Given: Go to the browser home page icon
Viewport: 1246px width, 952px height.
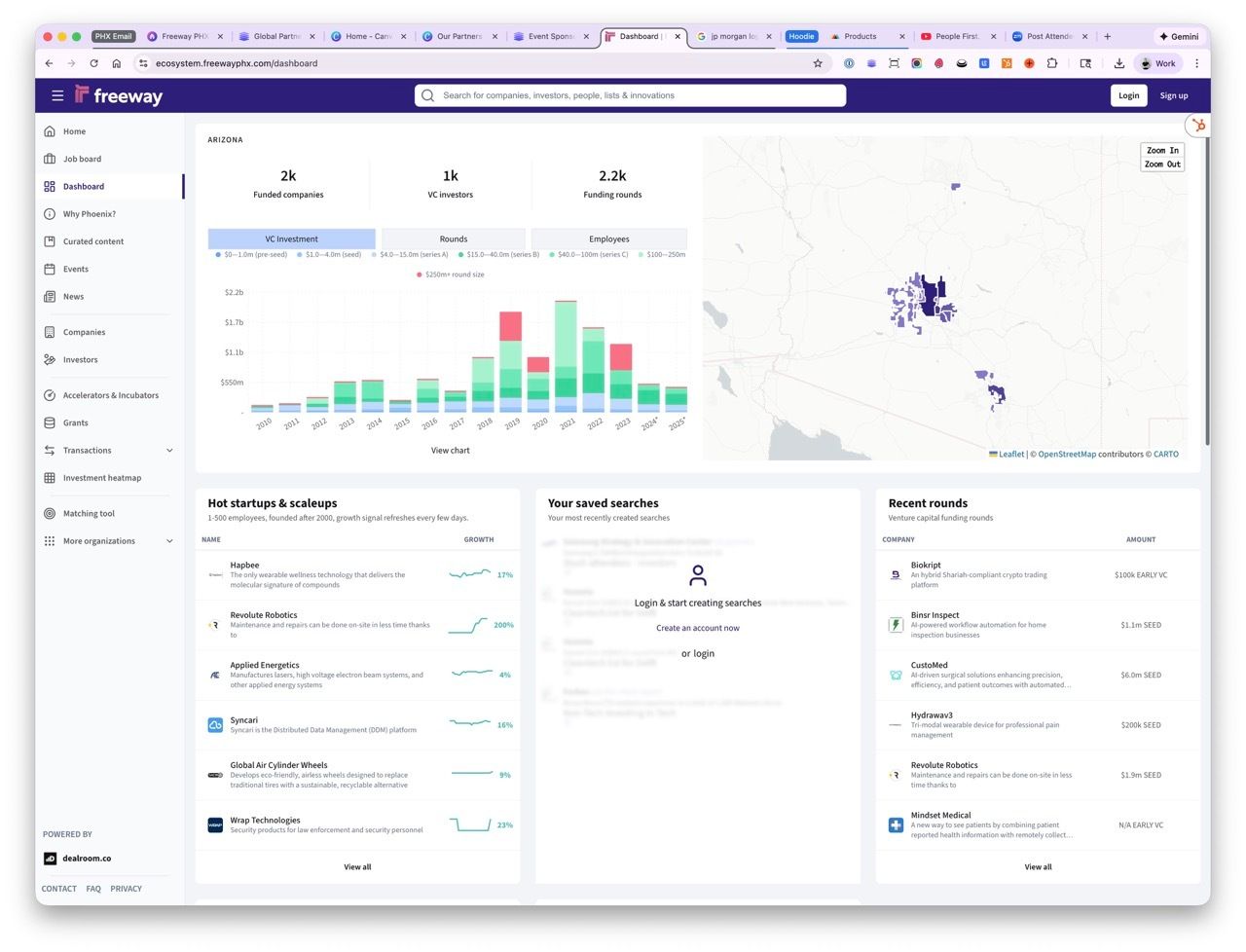Looking at the screenshot, I should coord(116,63).
